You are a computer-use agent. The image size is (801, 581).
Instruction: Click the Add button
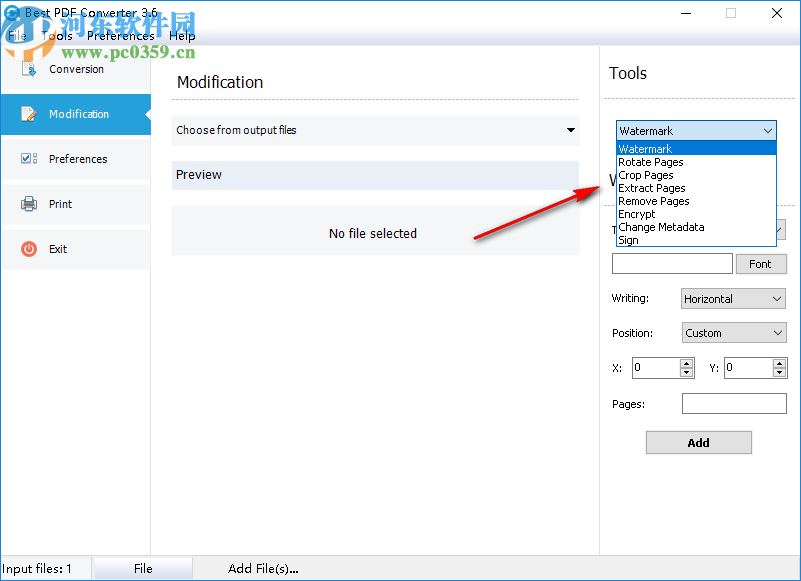point(698,442)
